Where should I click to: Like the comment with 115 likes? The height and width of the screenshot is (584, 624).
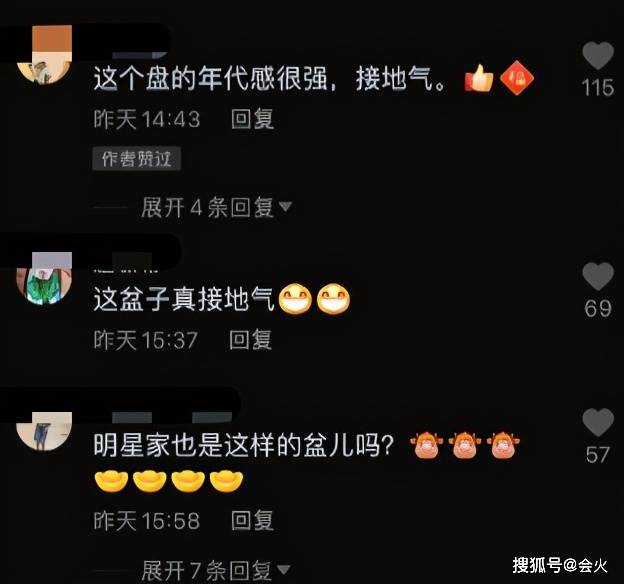(598, 56)
